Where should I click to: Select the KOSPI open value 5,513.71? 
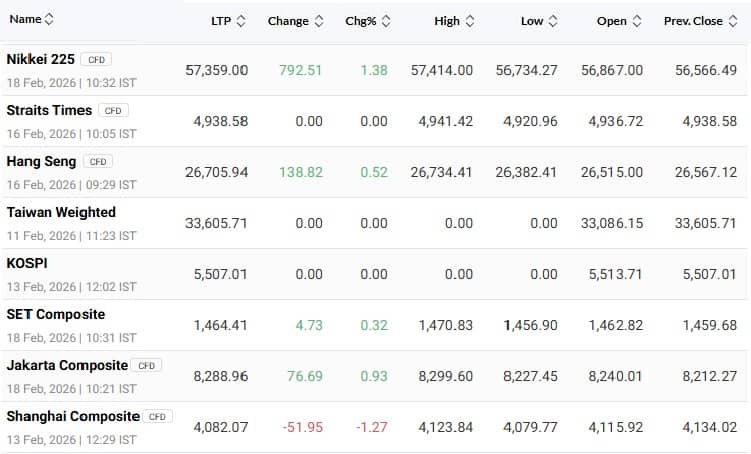coord(616,274)
